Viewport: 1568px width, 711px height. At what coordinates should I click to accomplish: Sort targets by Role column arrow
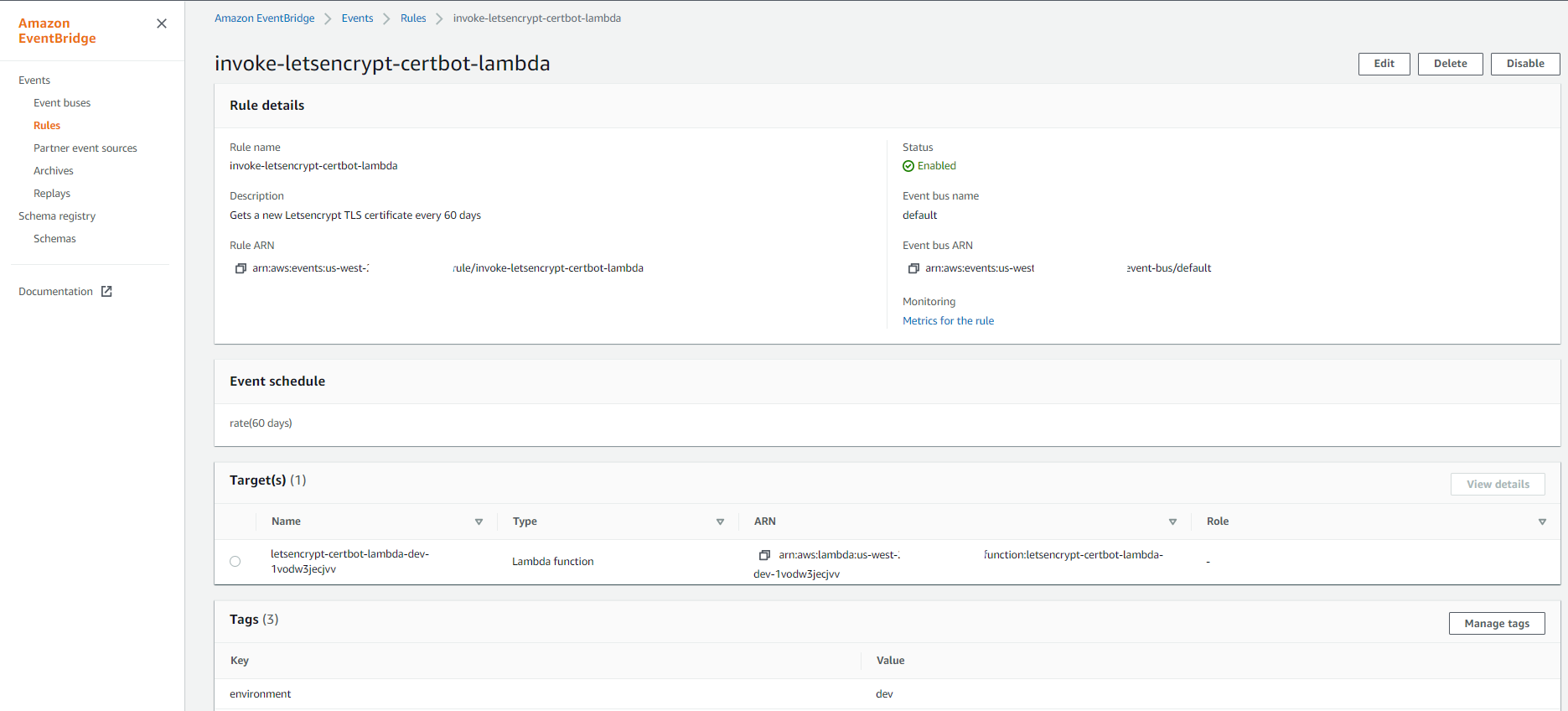click(x=1542, y=522)
